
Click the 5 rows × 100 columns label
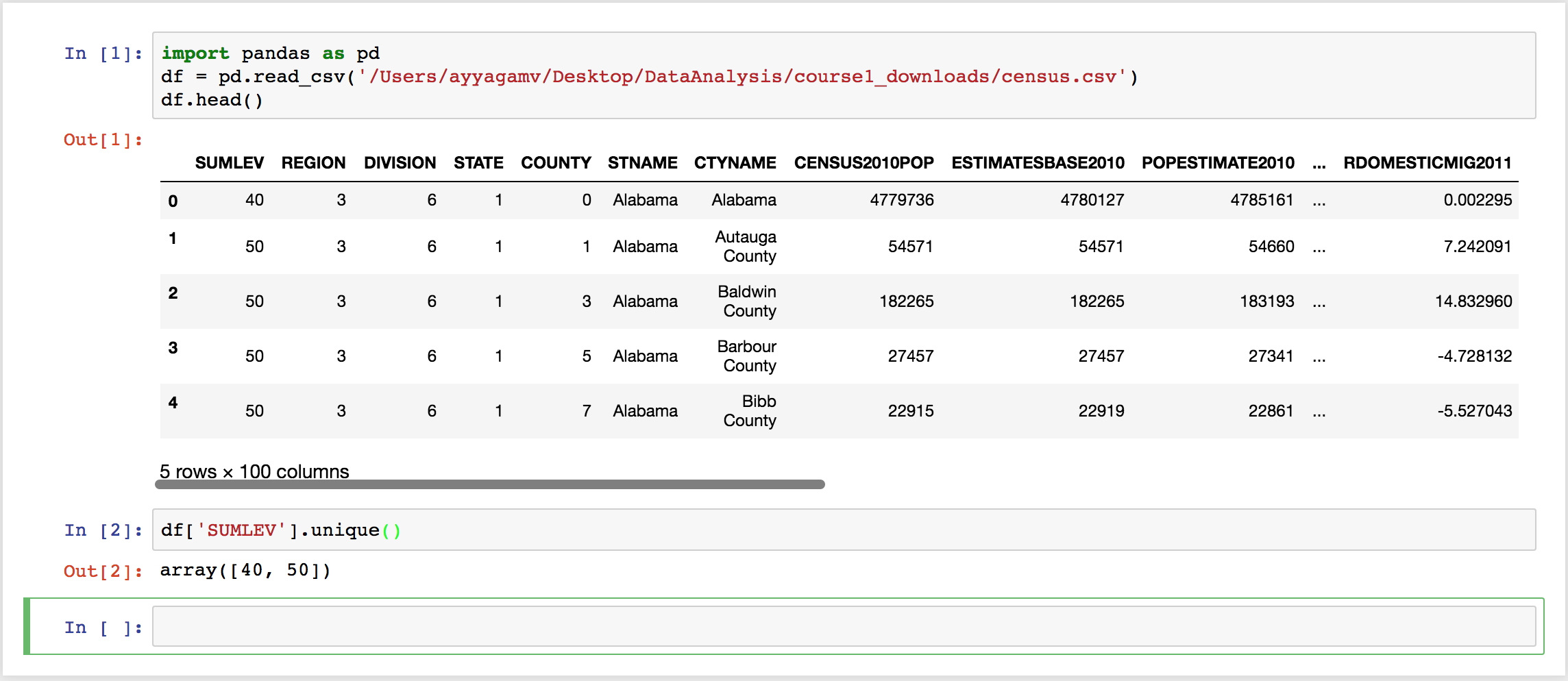tap(254, 471)
